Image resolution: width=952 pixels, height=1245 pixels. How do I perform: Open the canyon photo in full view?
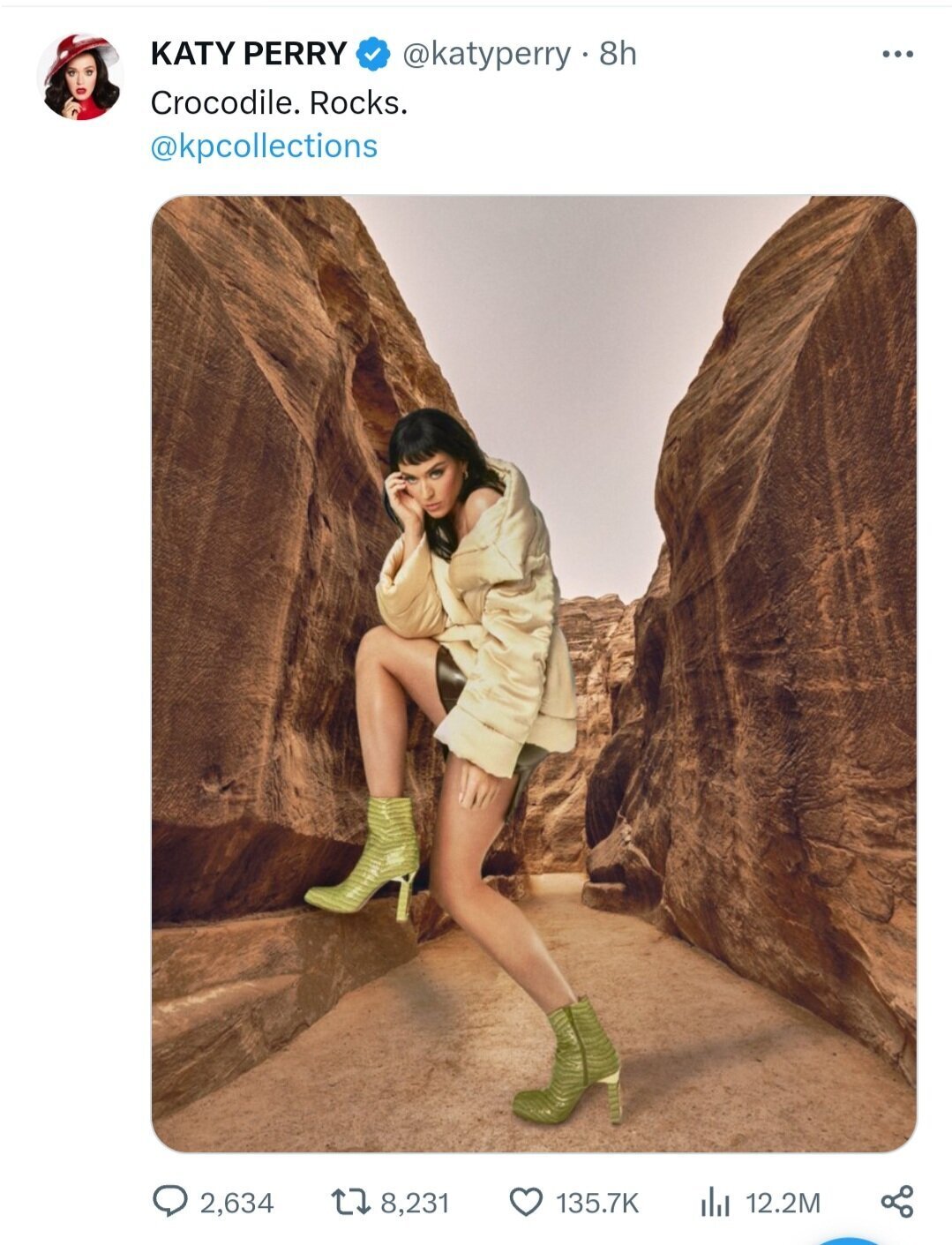pyautogui.click(x=534, y=674)
